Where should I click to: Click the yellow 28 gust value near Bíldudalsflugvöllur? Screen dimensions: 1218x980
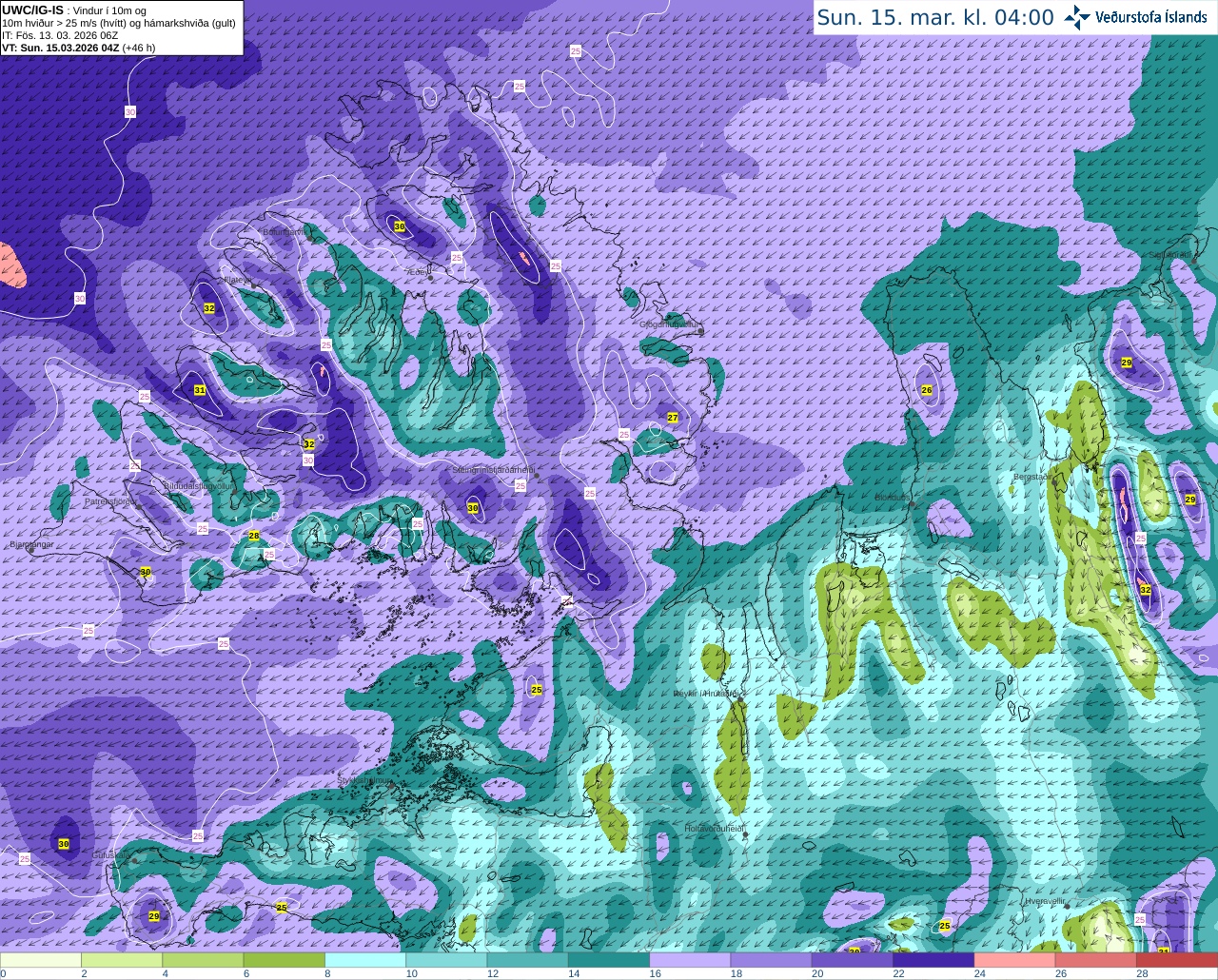[x=254, y=536]
